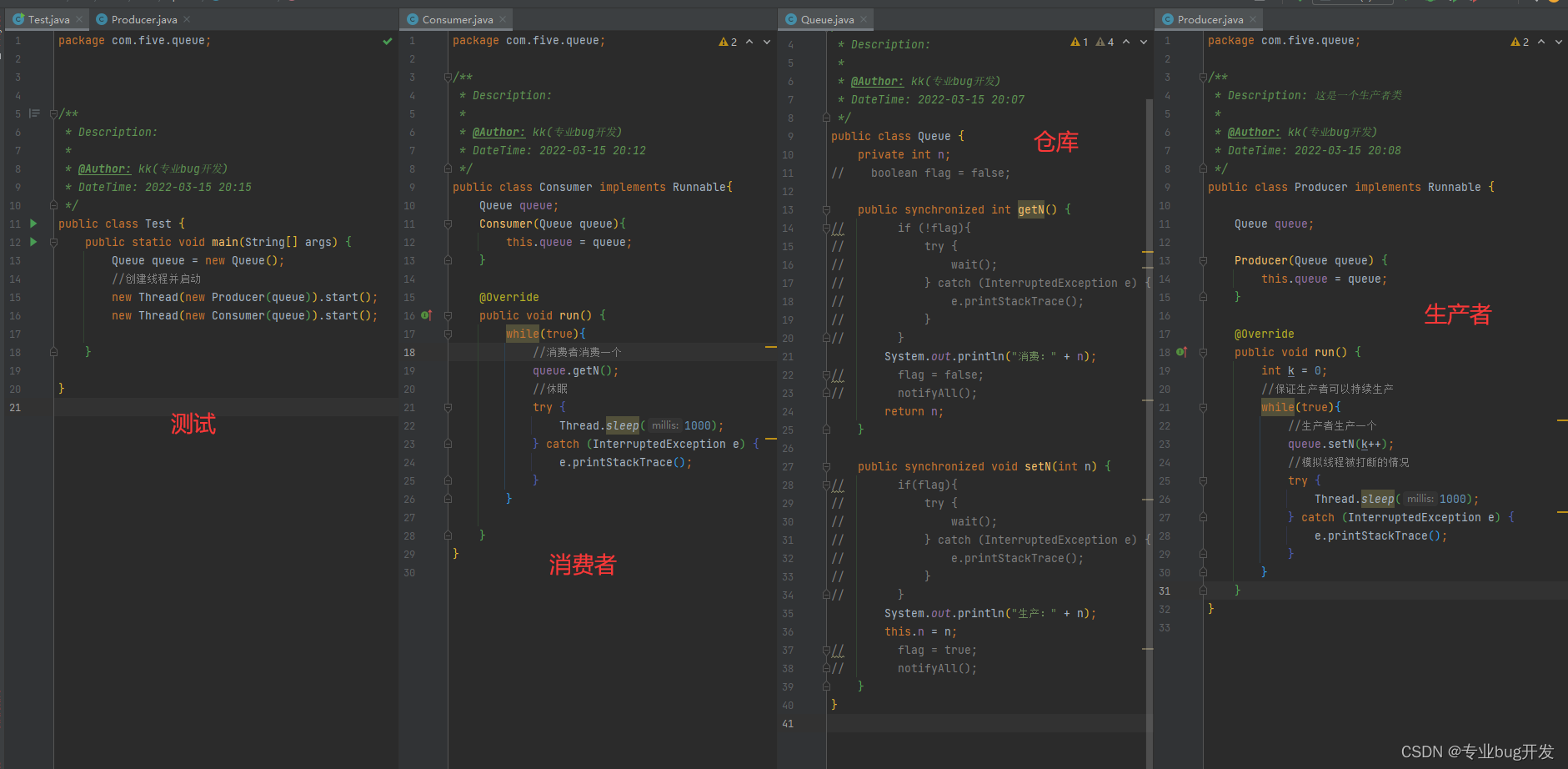Collapse the Producer constructor block
This screenshot has width=1568, height=769.
point(1203,260)
